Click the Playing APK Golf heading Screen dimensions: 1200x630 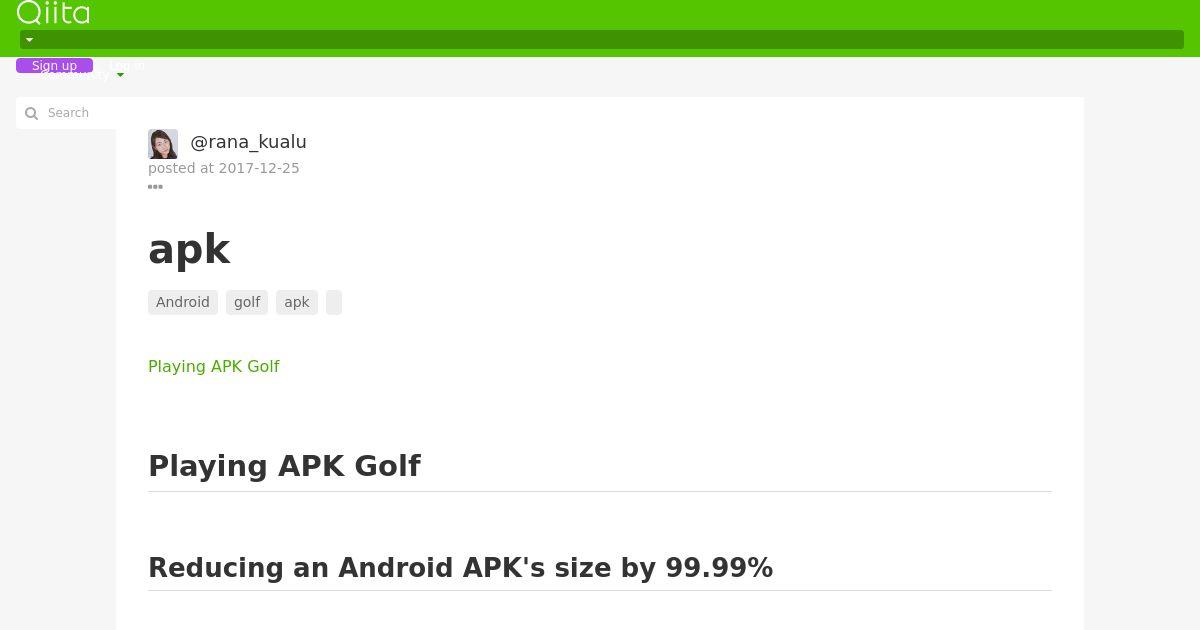coord(284,466)
